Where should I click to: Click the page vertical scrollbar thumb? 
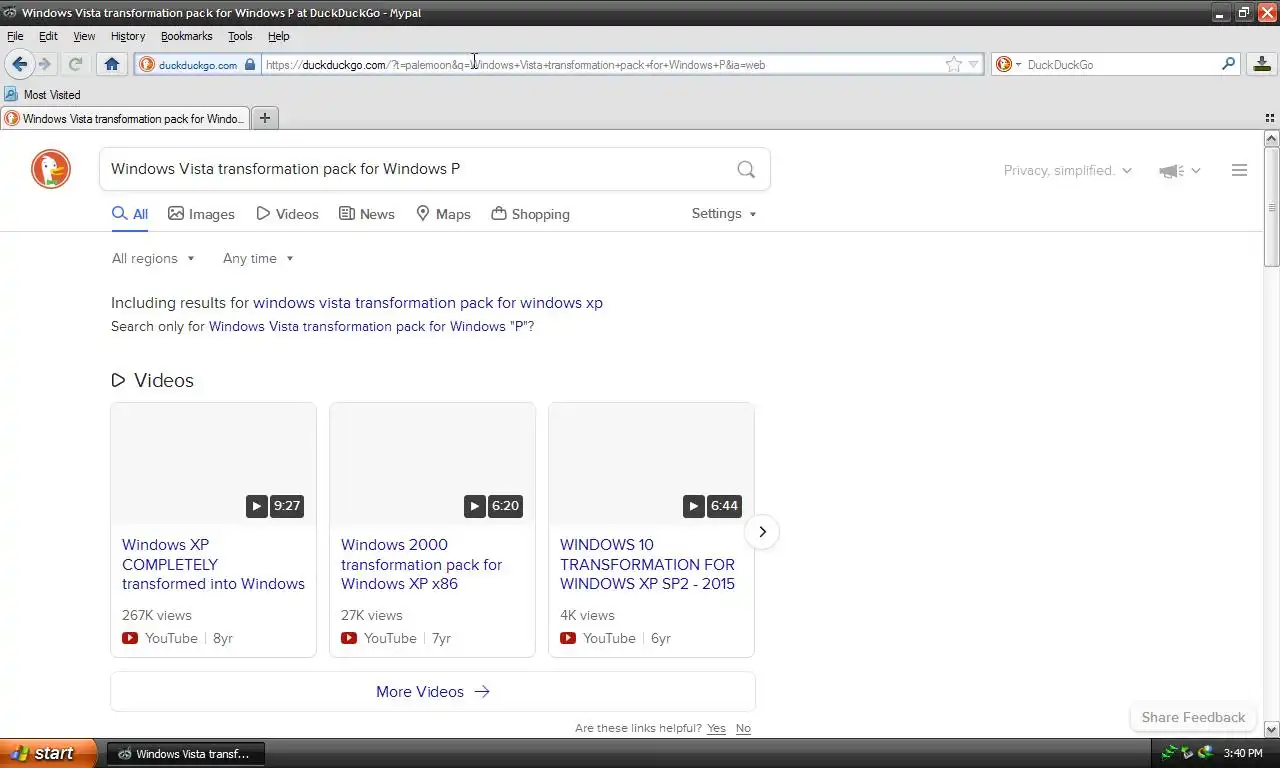pyautogui.click(x=1271, y=207)
